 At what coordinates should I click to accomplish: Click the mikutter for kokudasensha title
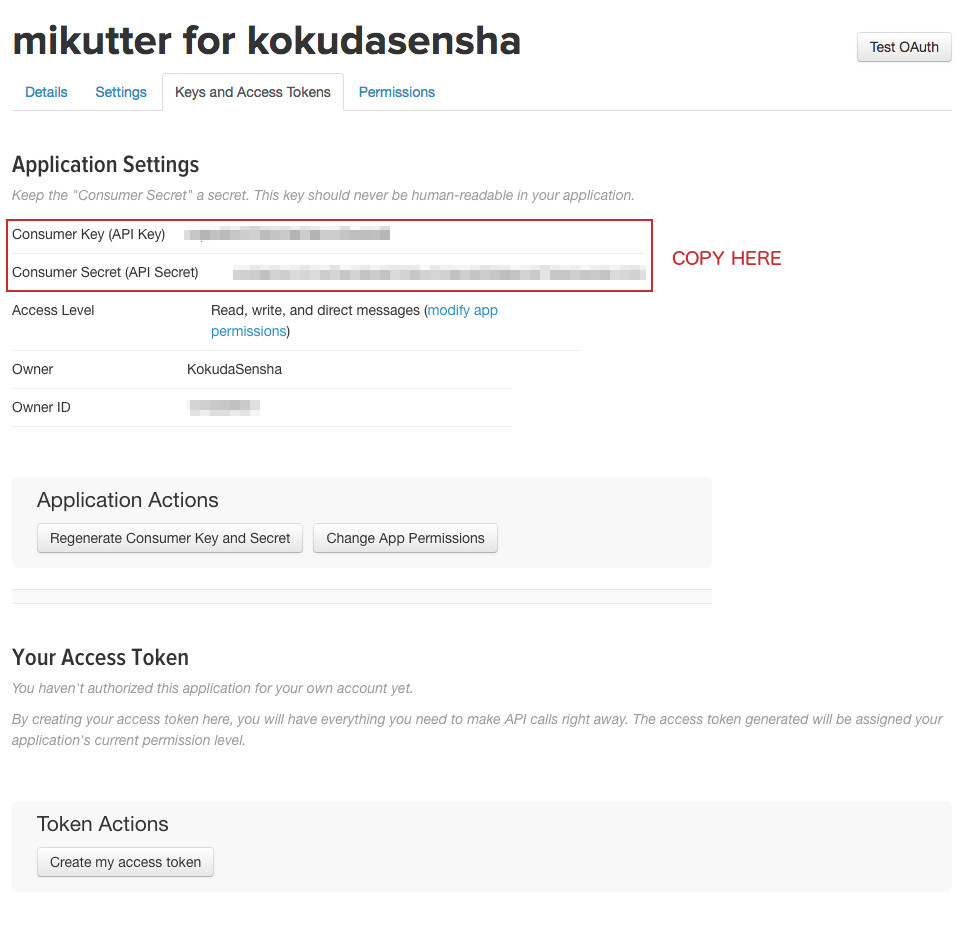(266, 40)
